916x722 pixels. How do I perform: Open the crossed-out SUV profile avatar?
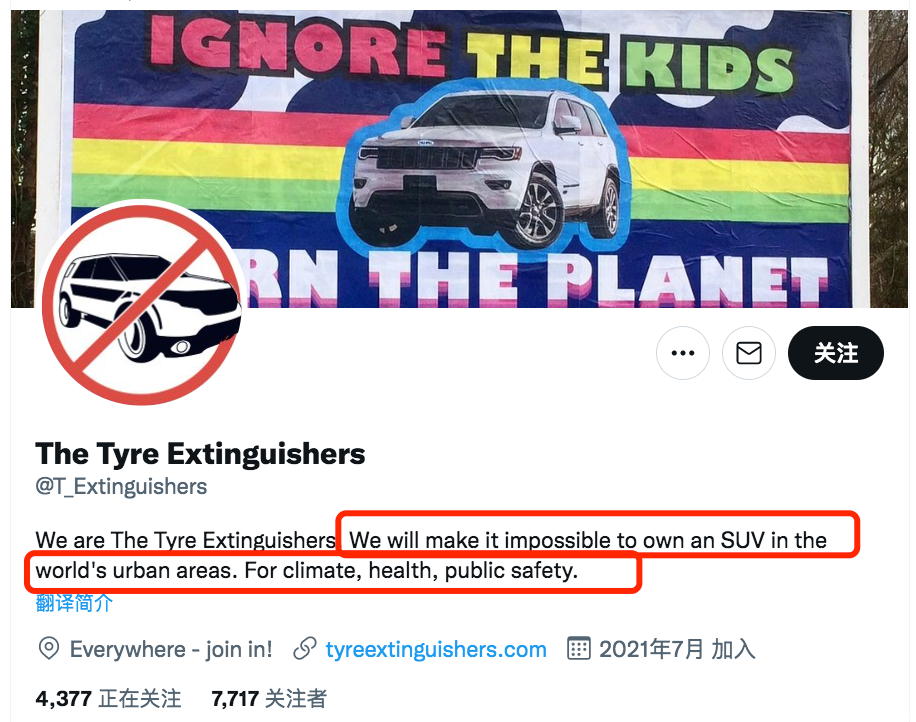[140, 303]
